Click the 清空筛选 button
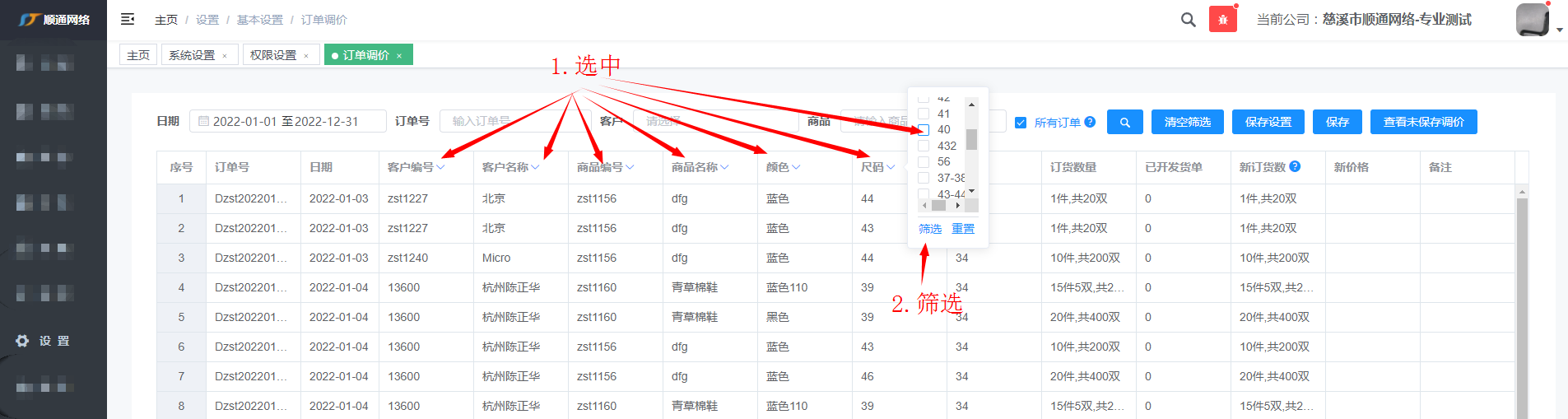1568x419 pixels. coord(1187,122)
